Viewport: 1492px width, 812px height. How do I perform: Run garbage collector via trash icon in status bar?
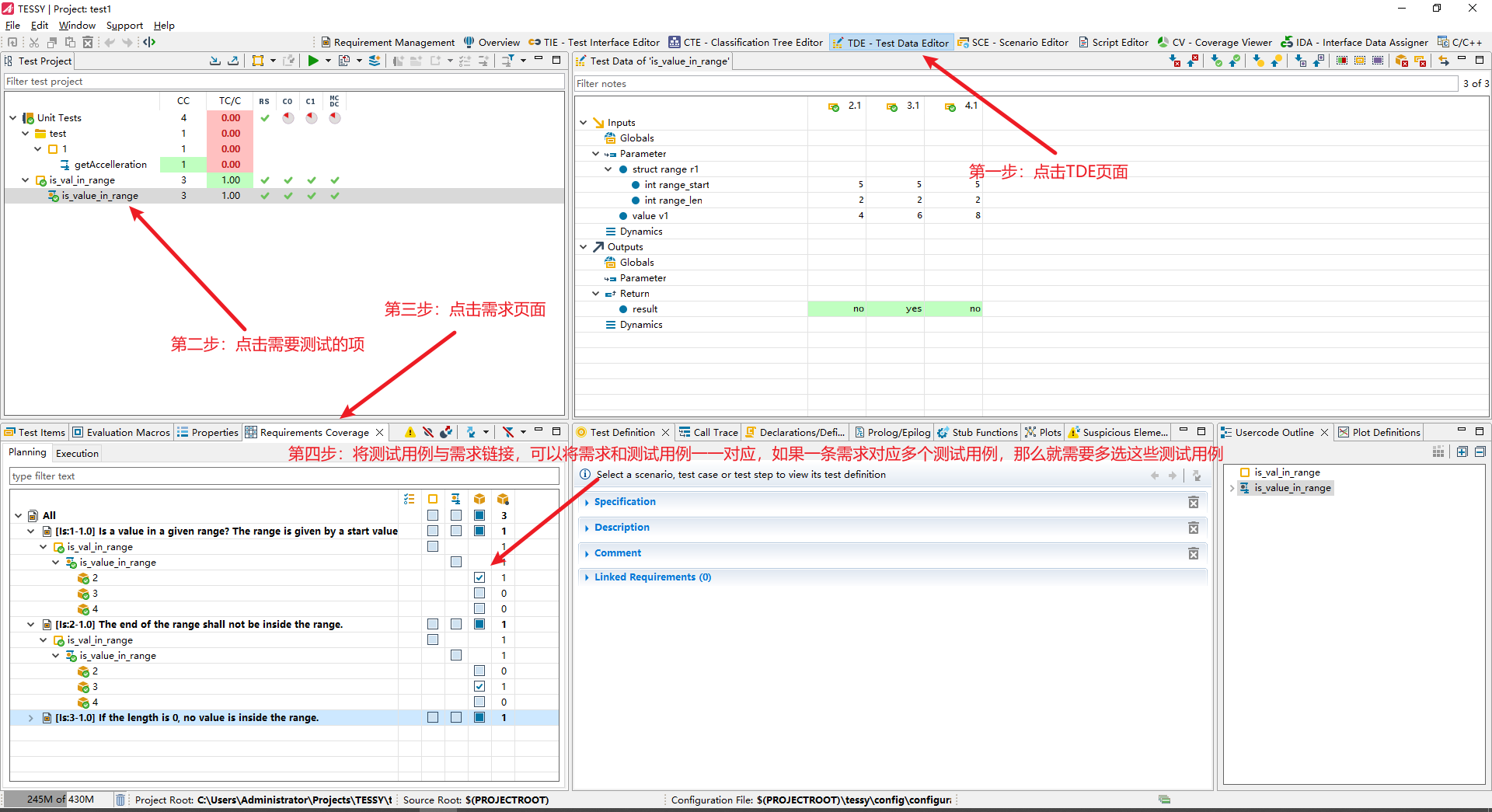point(120,800)
